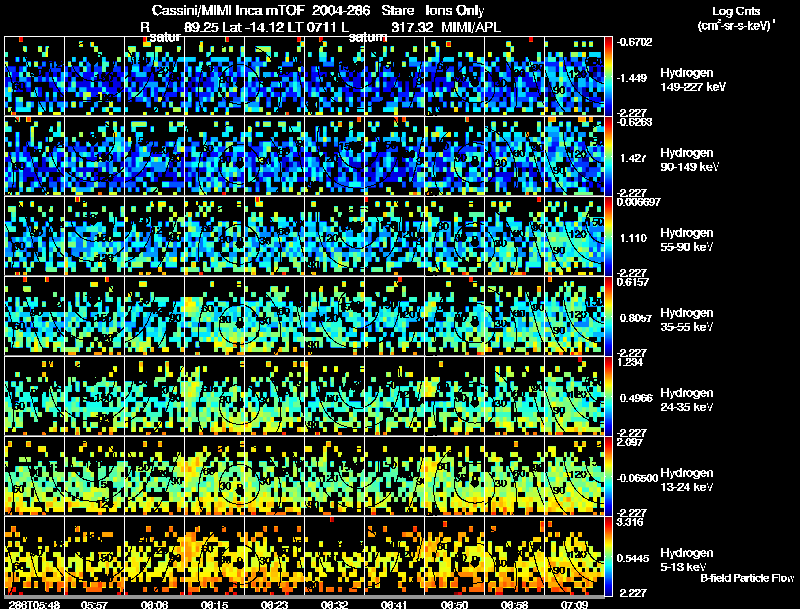Select the 07:09 time label
Screen dimensions: 800x609
[574, 604]
